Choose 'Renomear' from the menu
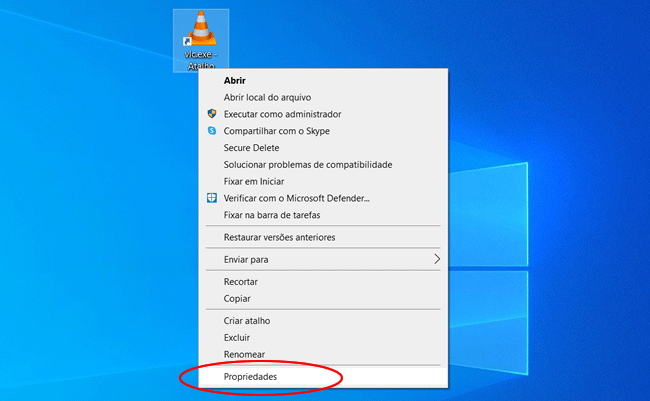The width and height of the screenshot is (650, 401). pos(243,354)
